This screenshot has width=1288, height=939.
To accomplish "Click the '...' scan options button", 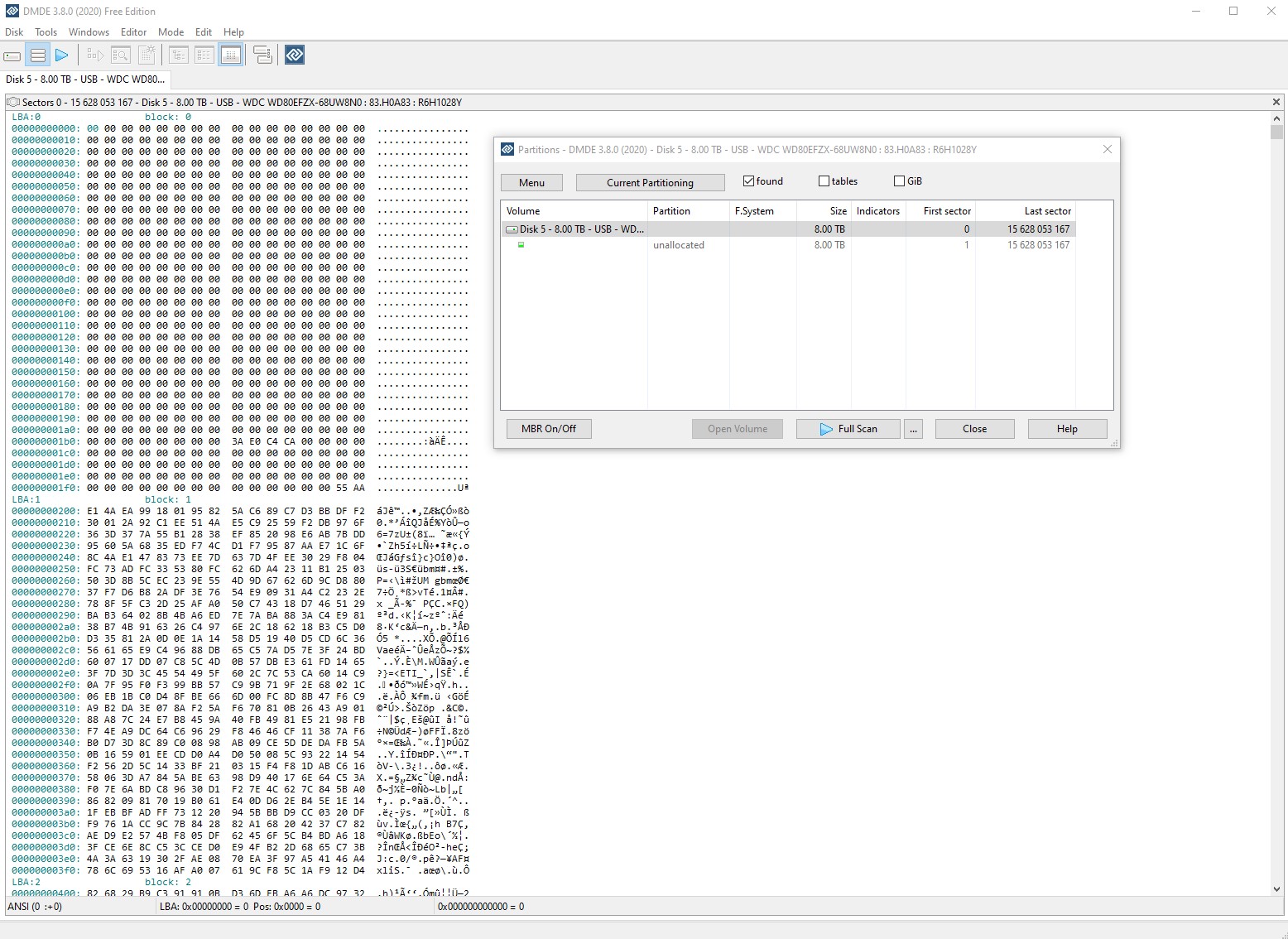I will pos(913,429).
